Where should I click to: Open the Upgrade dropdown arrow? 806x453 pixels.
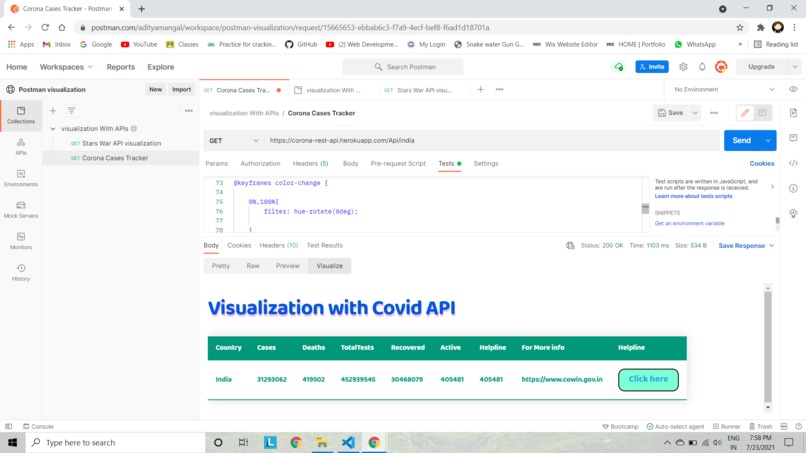pyautogui.click(x=795, y=67)
